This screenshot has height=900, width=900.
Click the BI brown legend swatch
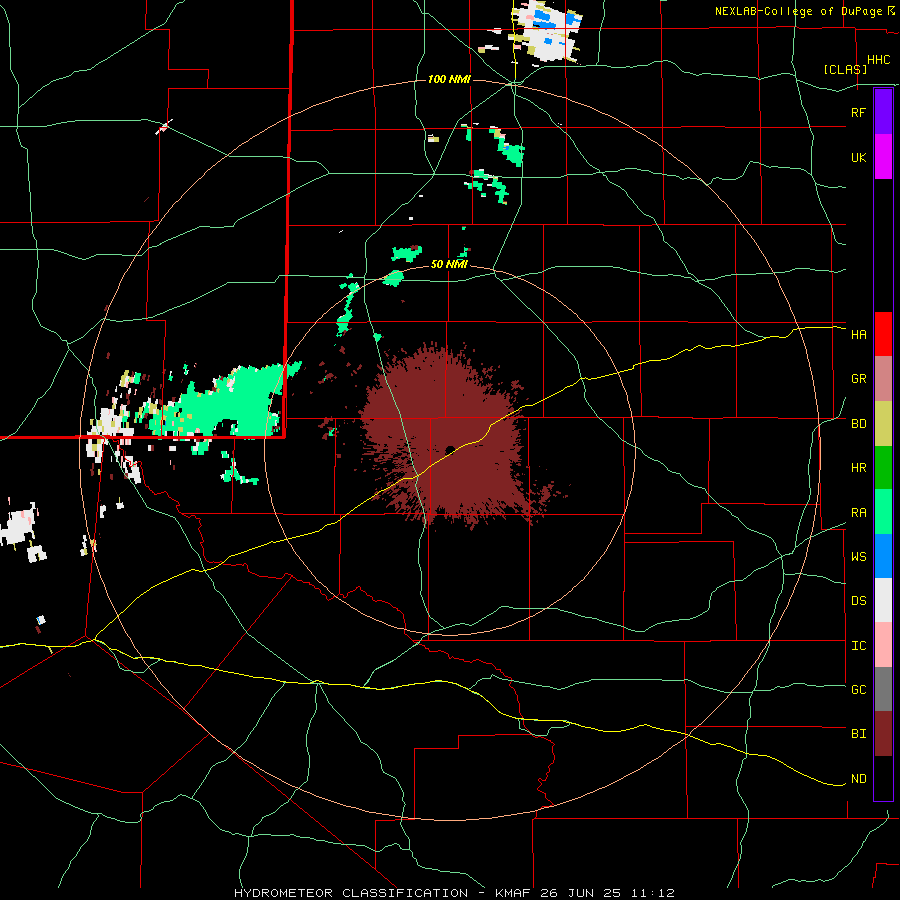click(x=883, y=734)
